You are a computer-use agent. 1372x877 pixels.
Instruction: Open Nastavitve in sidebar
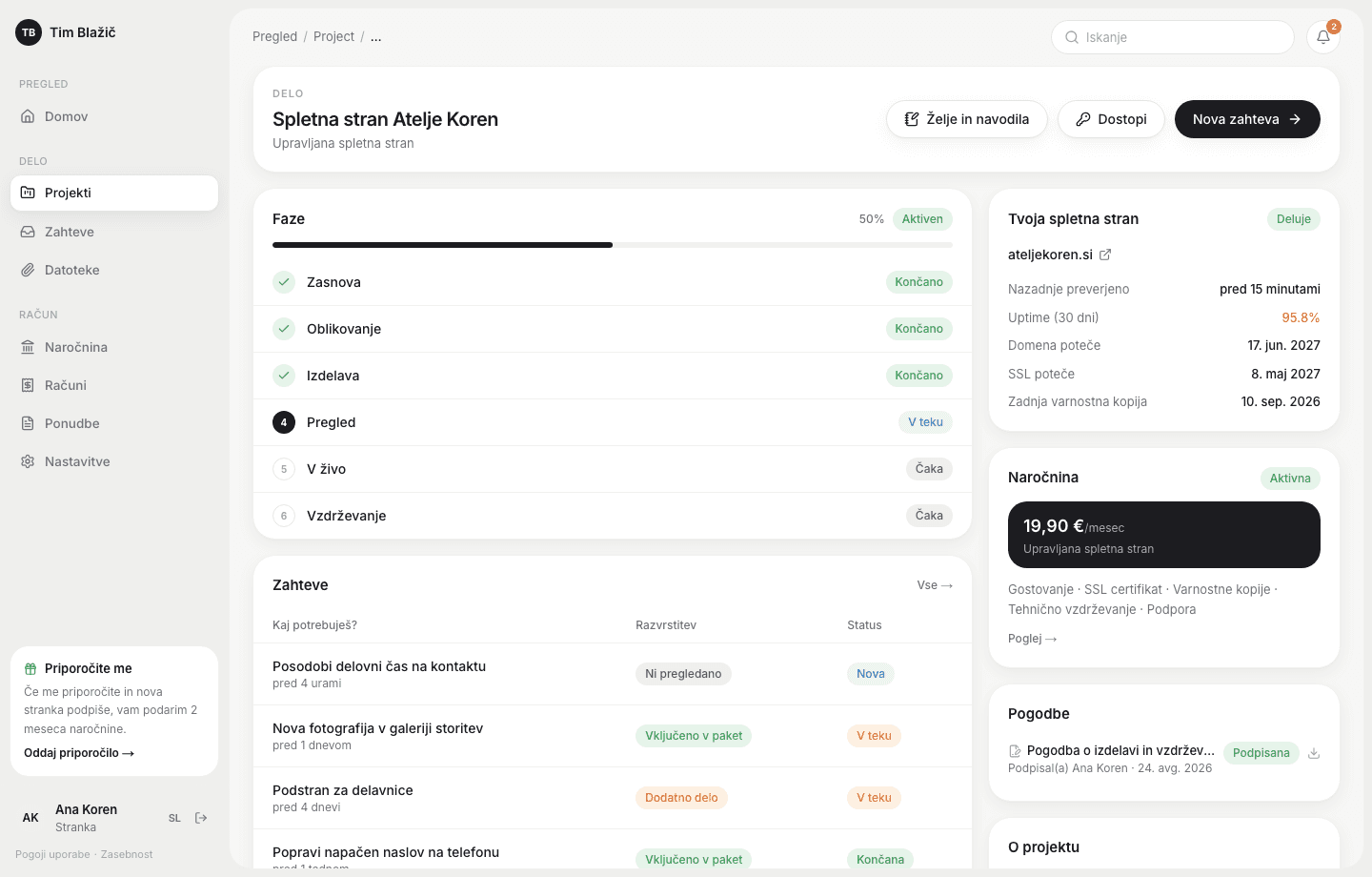[x=114, y=461]
